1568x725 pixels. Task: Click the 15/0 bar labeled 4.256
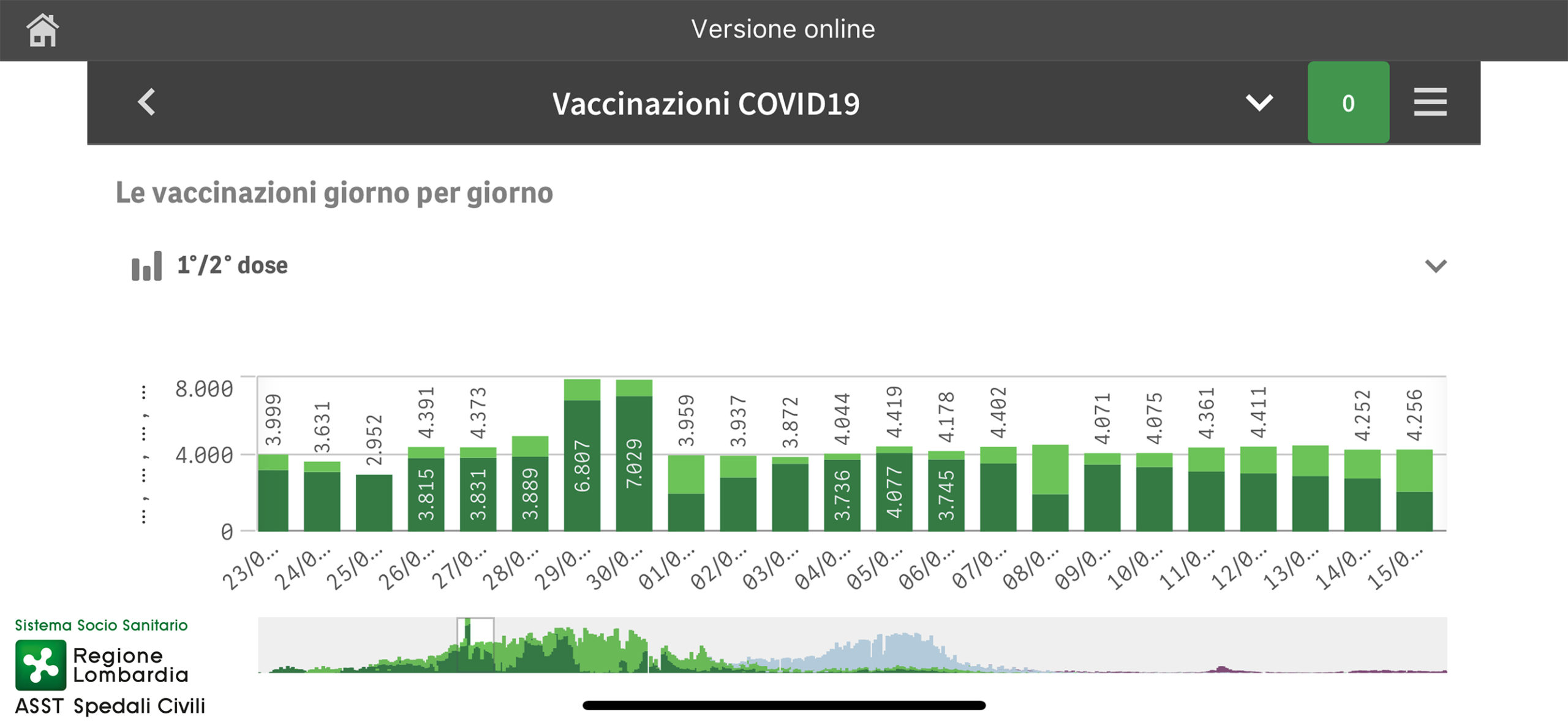[x=1414, y=490]
